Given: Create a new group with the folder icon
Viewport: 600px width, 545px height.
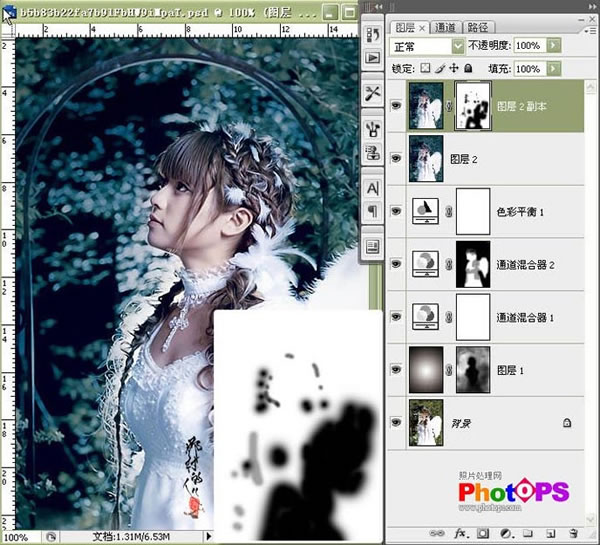Looking at the screenshot, I should [528, 533].
